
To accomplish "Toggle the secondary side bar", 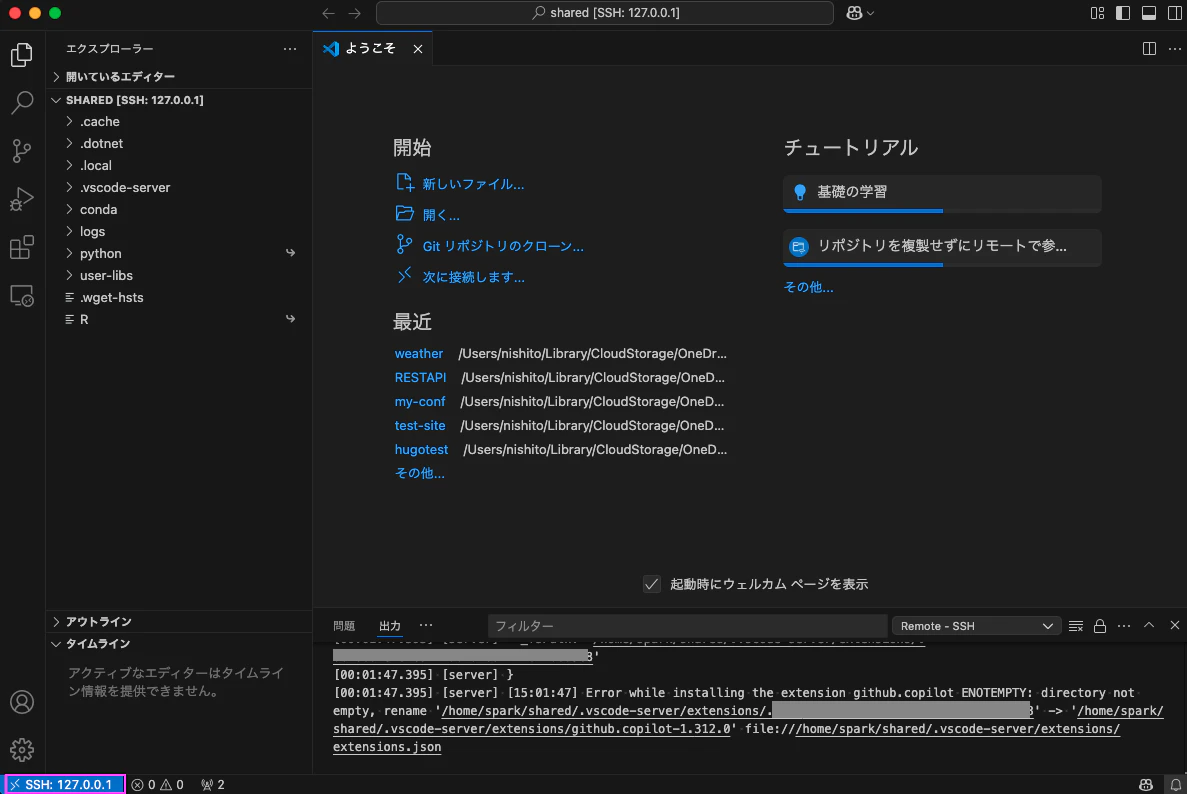I will [1174, 13].
